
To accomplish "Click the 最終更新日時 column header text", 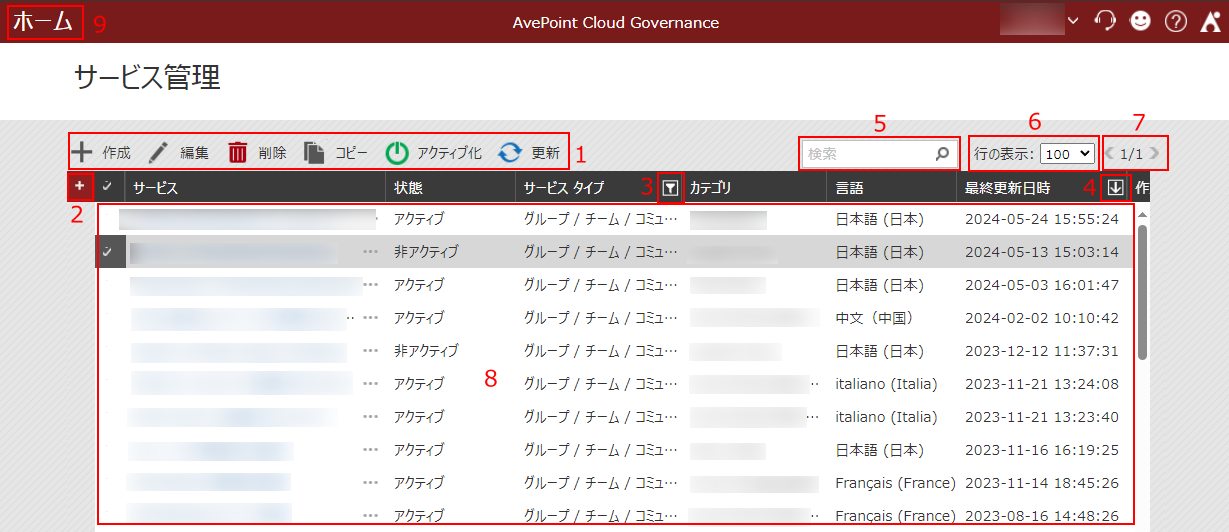I will (x=1007, y=187).
